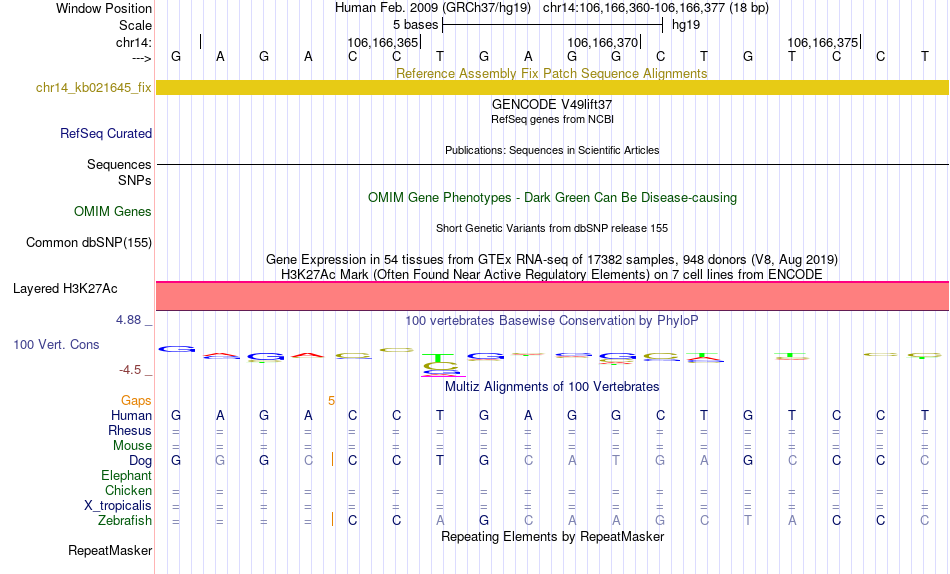Image resolution: width=950 pixels, height=574 pixels.
Task: Click the GENCODE V49lift37 track title
Action: point(552,104)
